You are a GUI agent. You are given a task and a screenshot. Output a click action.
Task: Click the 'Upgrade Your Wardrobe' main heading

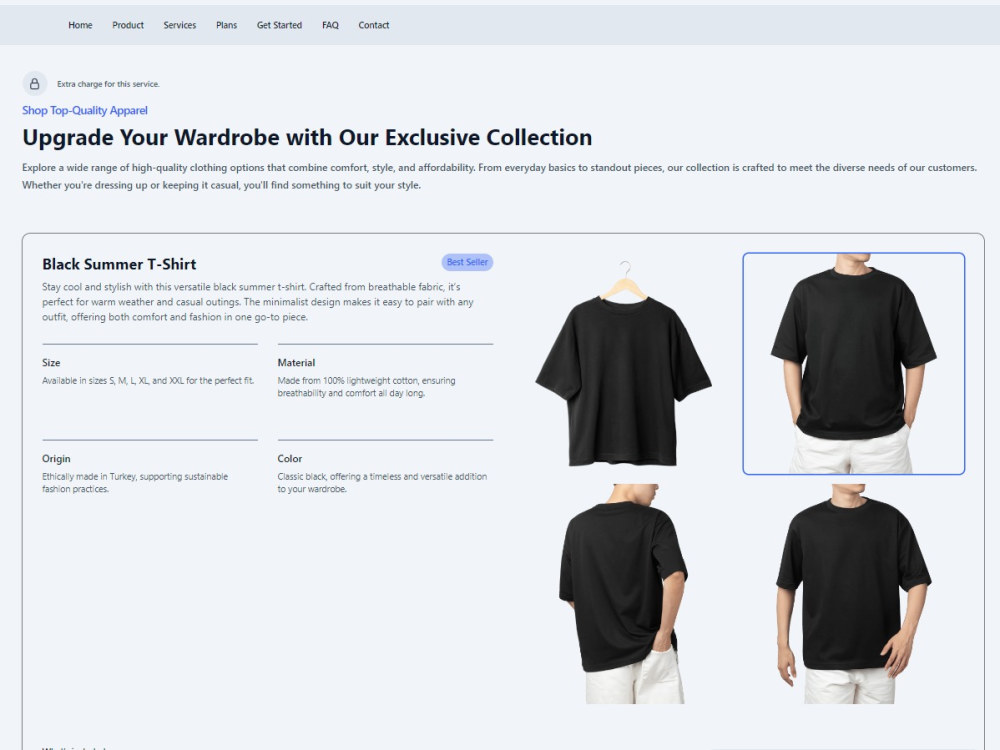pyautogui.click(x=307, y=138)
